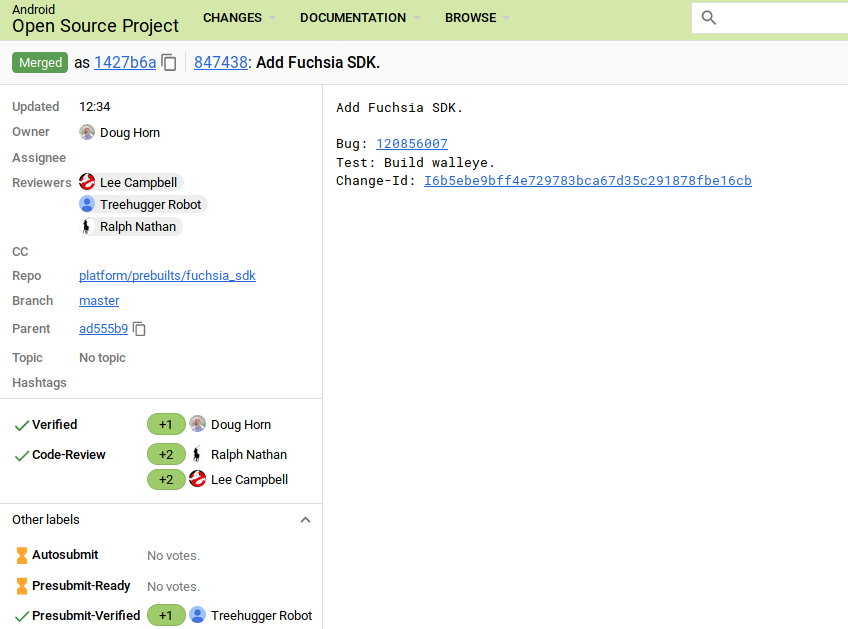The height and width of the screenshot is (629, 848).
Task: Click Ralph Nathan's avatar in Reviewers
Action: pyautogui.click(x=87, y=226)
